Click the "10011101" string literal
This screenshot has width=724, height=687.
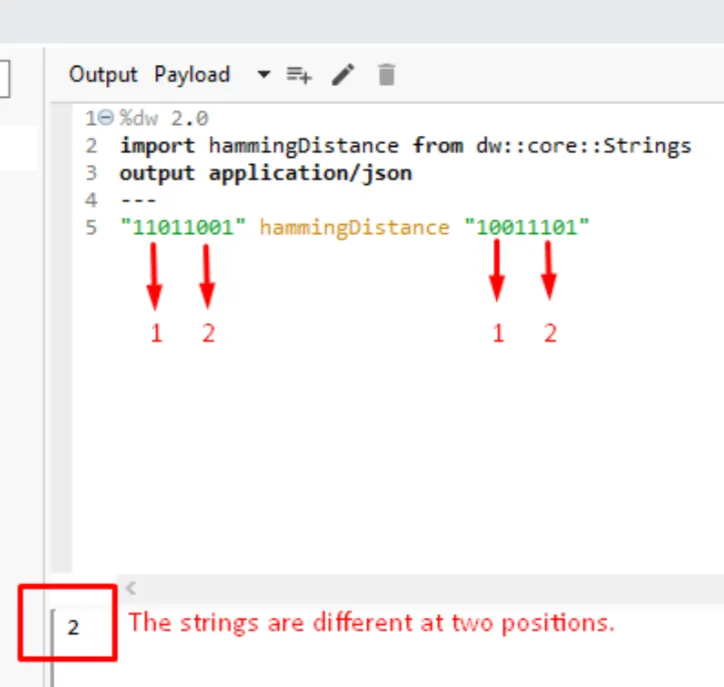click(527, 227)
